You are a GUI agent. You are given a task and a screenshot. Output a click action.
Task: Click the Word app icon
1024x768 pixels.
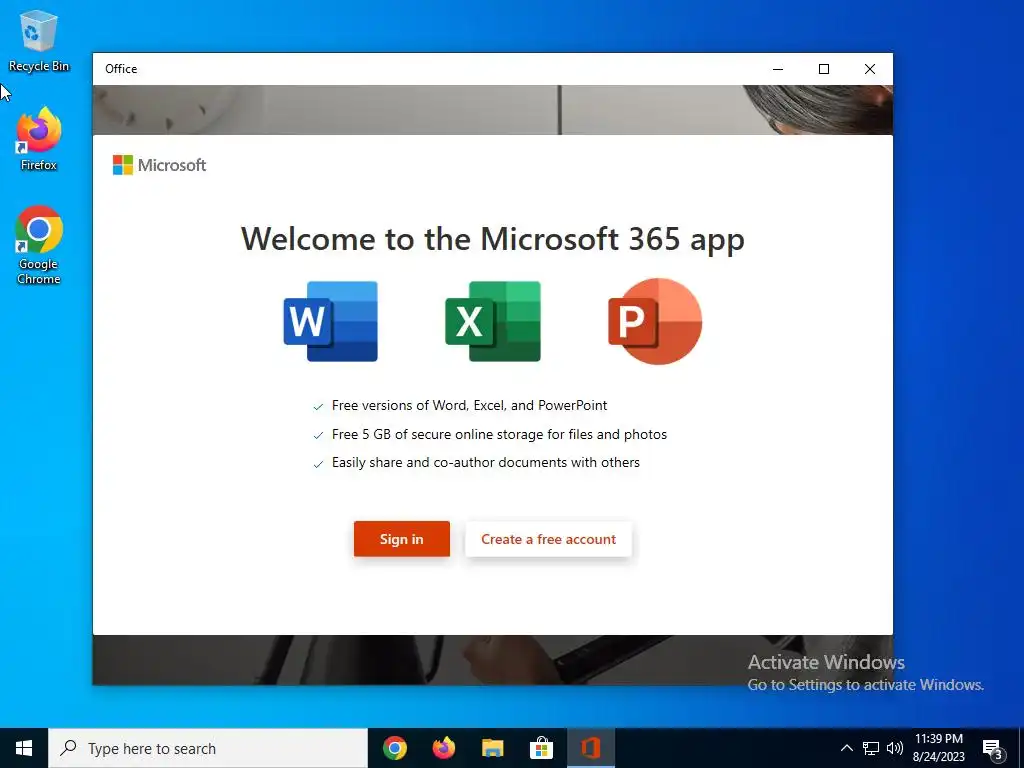pyautogui.click(x=330, y=321)
